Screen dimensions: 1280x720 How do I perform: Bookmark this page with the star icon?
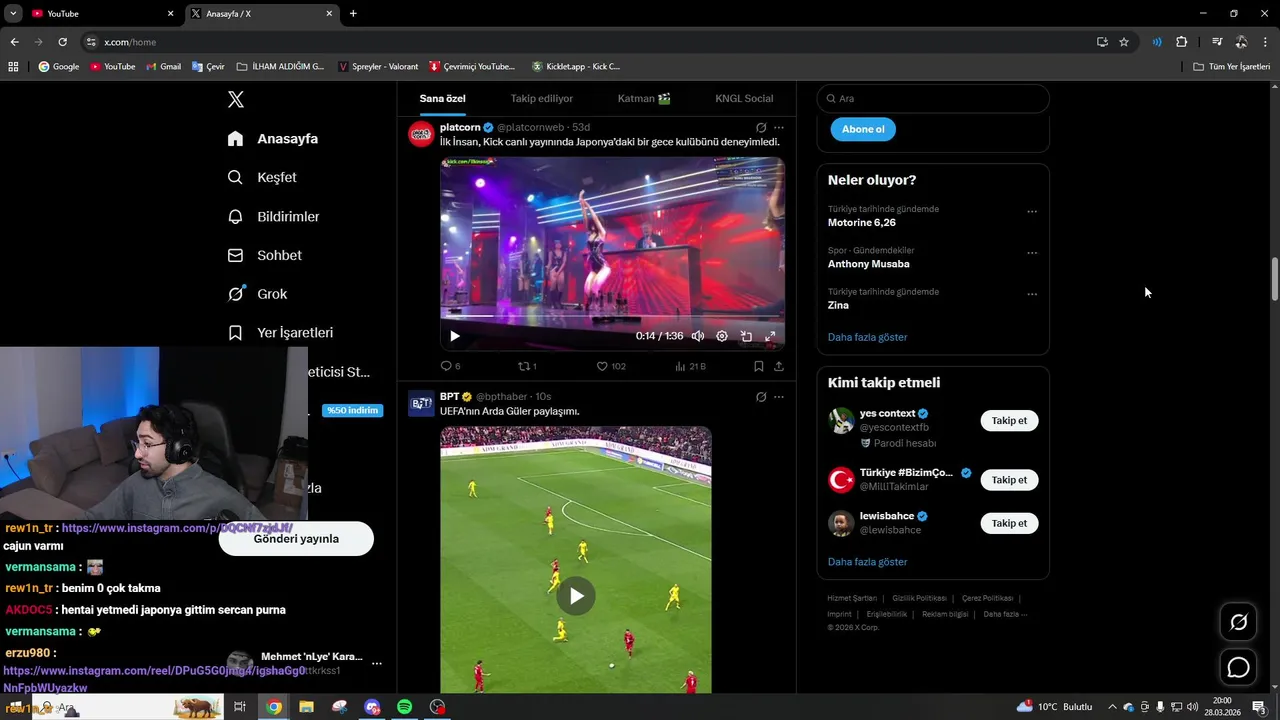(1124, 42)
